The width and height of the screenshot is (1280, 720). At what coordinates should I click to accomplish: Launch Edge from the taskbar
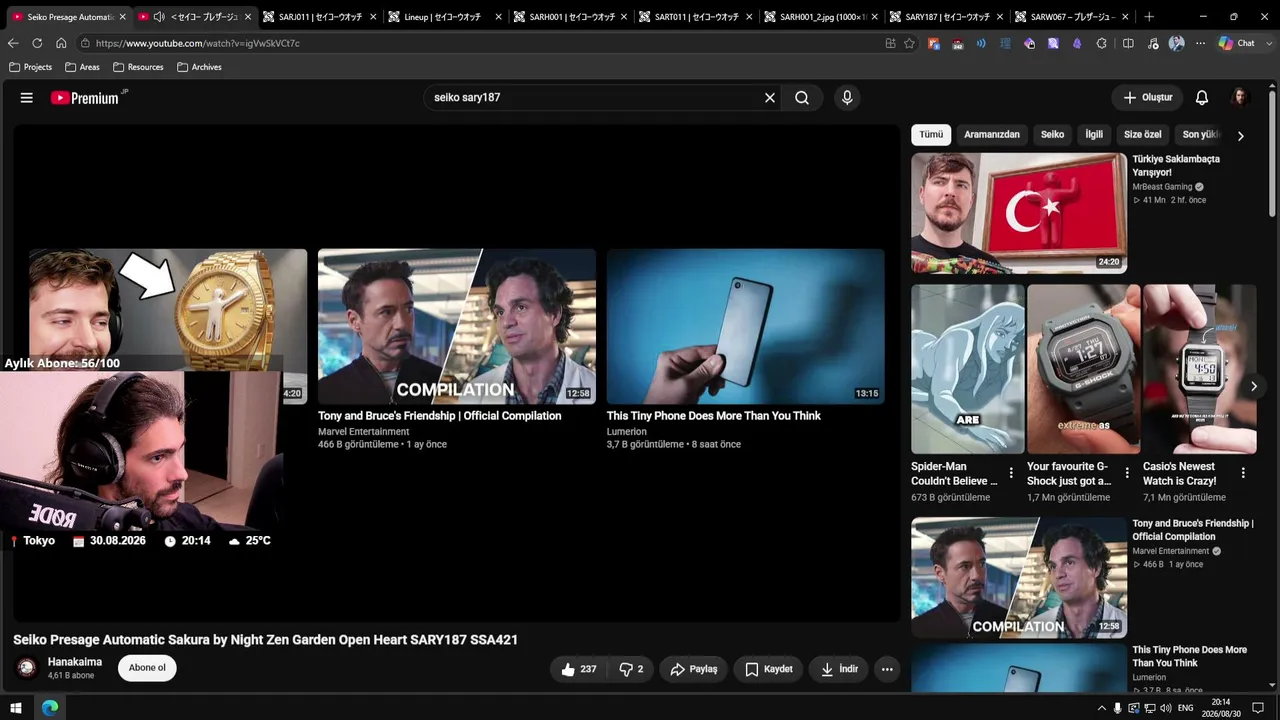pyautogui.click(x=50, y=708)
